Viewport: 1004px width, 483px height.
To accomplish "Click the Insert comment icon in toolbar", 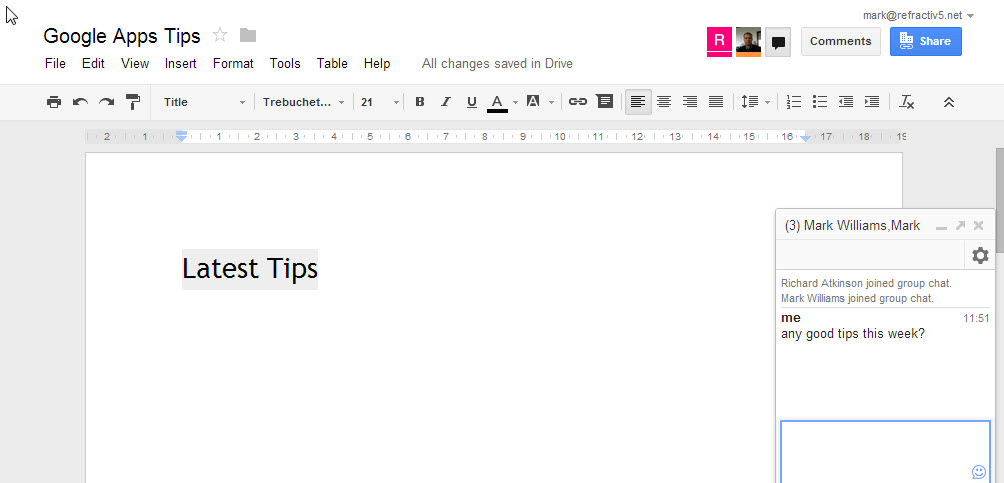I will point(604,101).
